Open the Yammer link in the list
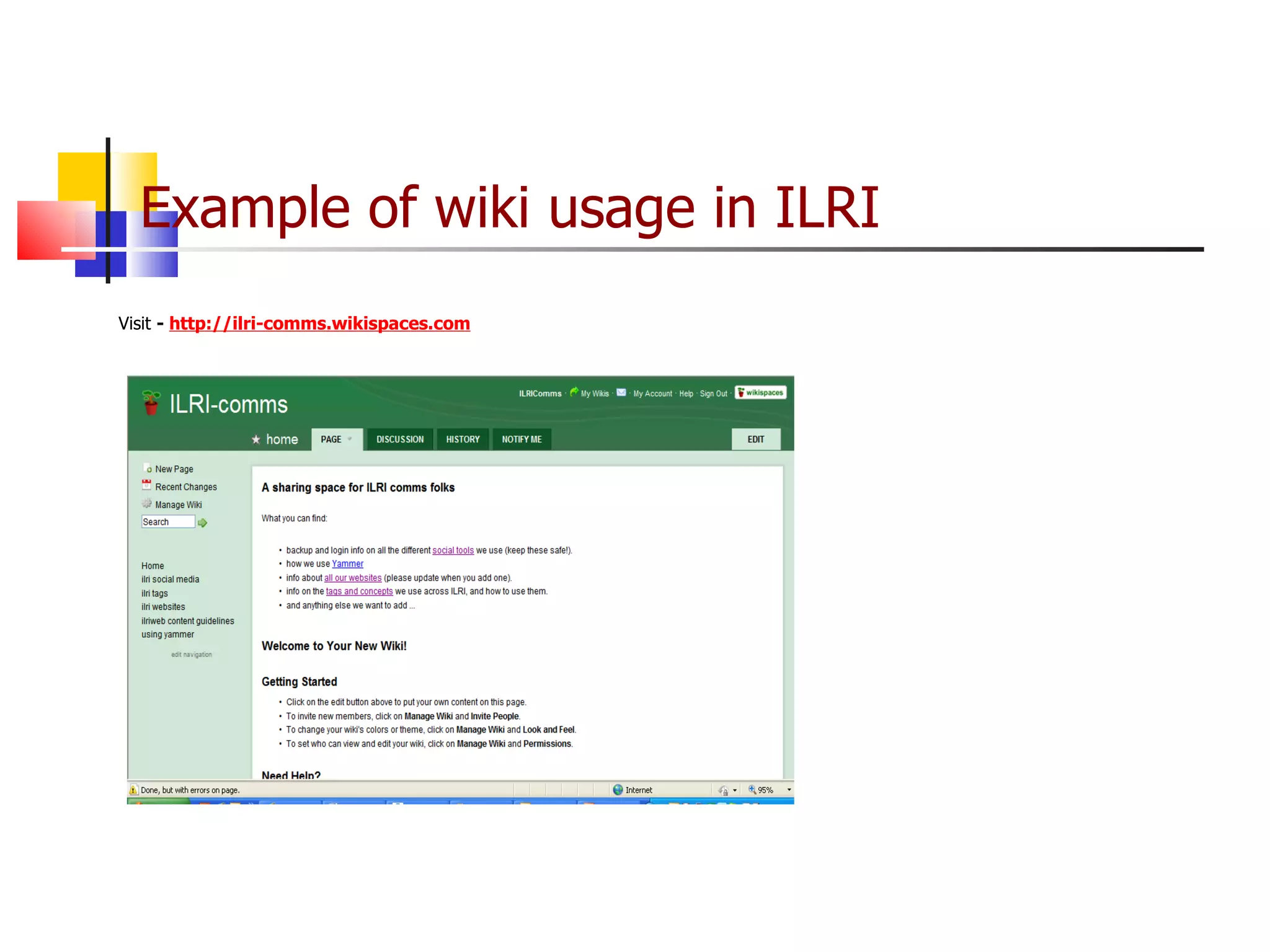Image resolution: width=1270 pixels, height=952 pixels. 347,564
